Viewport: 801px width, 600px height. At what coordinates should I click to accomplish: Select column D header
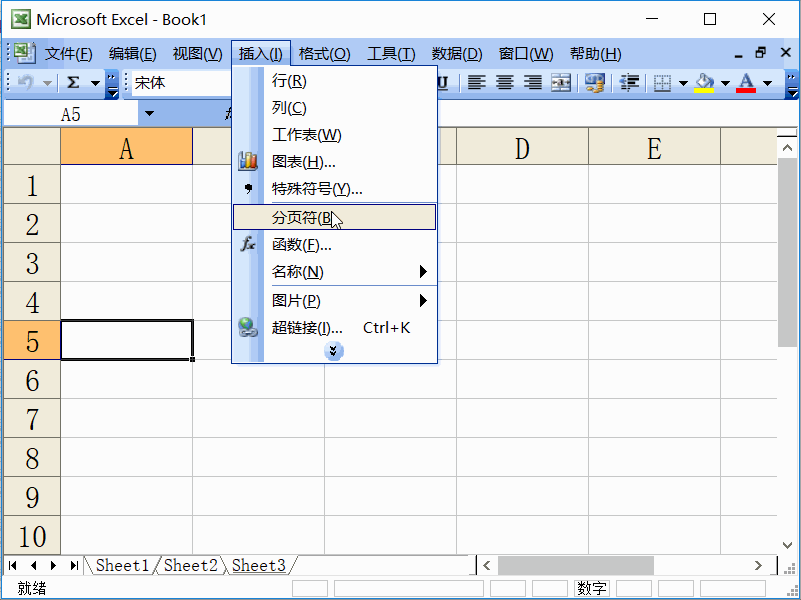click(522, 147)
